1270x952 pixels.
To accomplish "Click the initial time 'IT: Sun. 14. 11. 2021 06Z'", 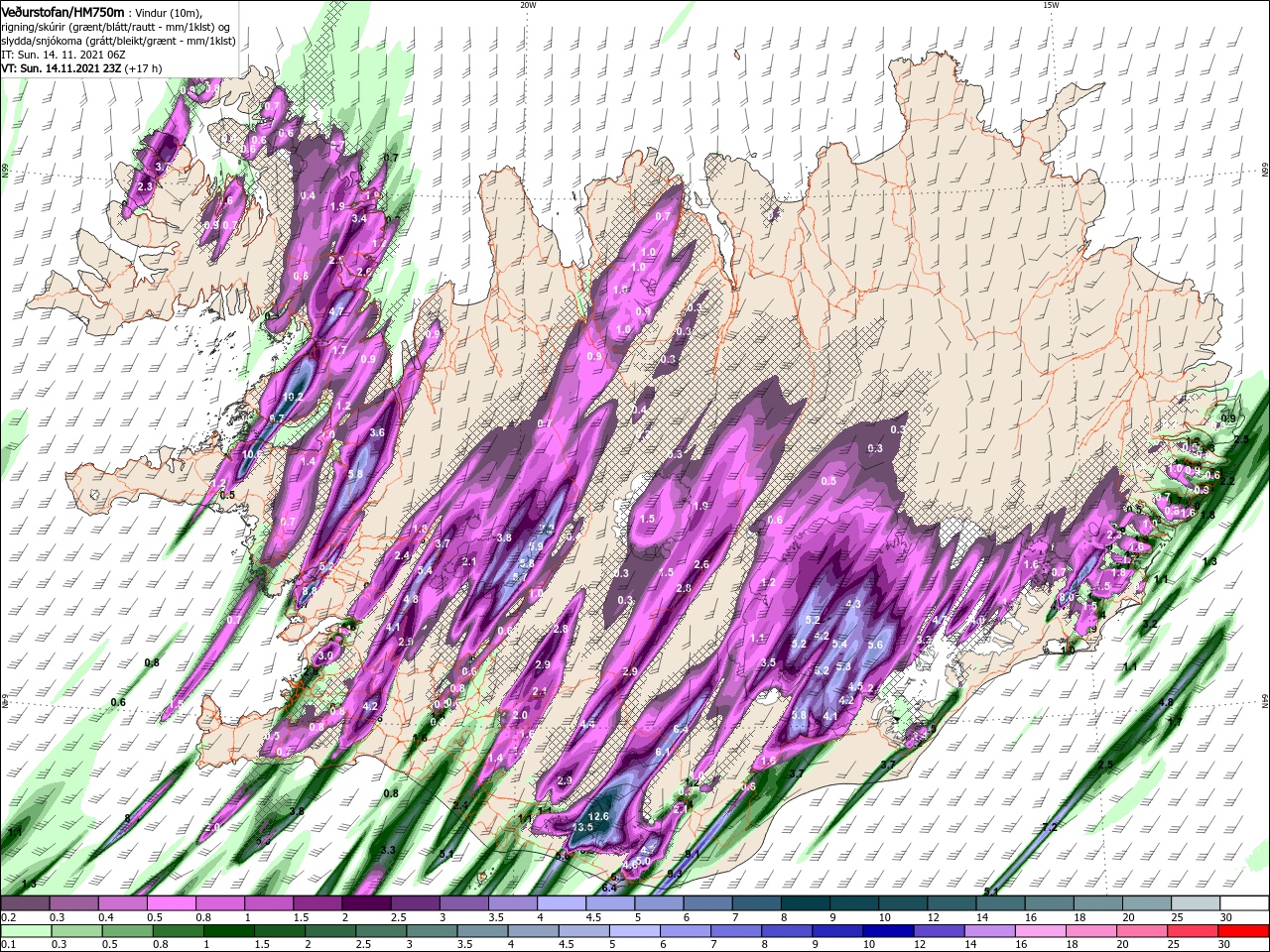I will point(63,55).
